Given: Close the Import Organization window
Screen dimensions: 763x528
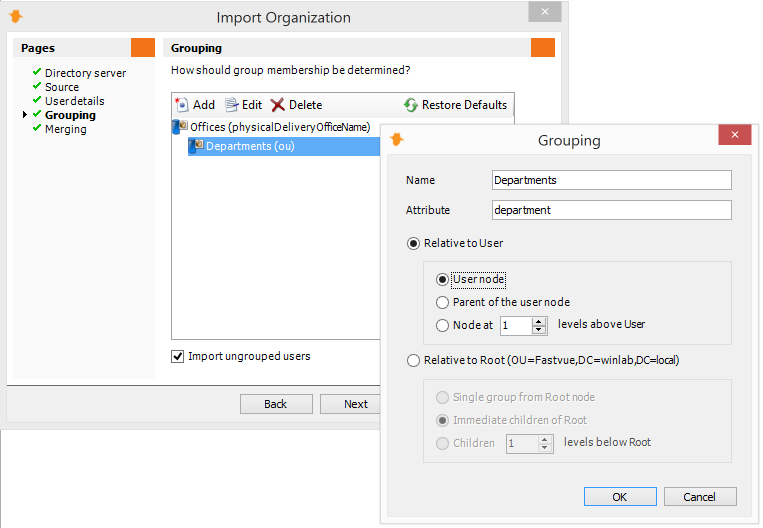Looking at the screenshot, I should (x=545, y=12).
